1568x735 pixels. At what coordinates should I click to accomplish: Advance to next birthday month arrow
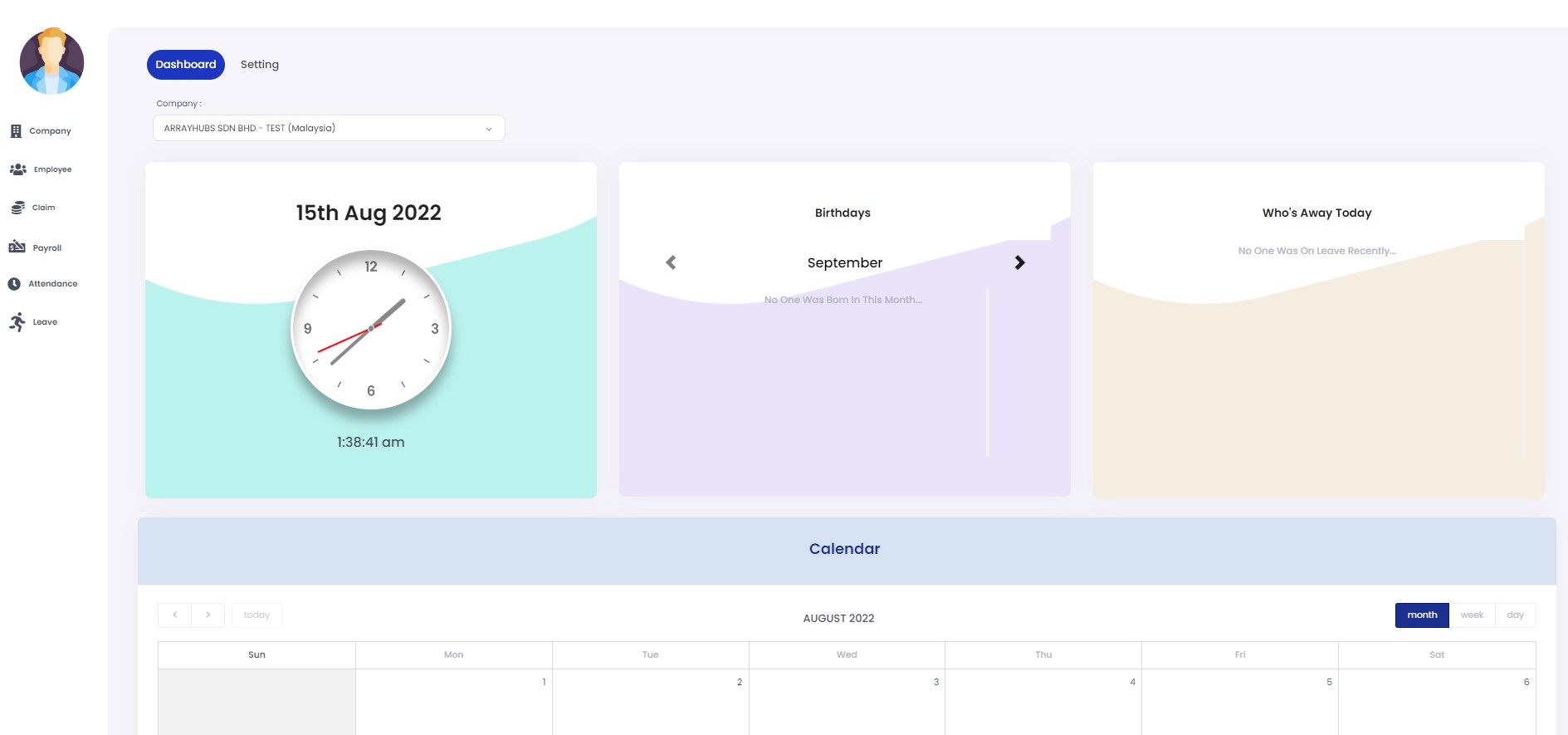(1019, 262)
